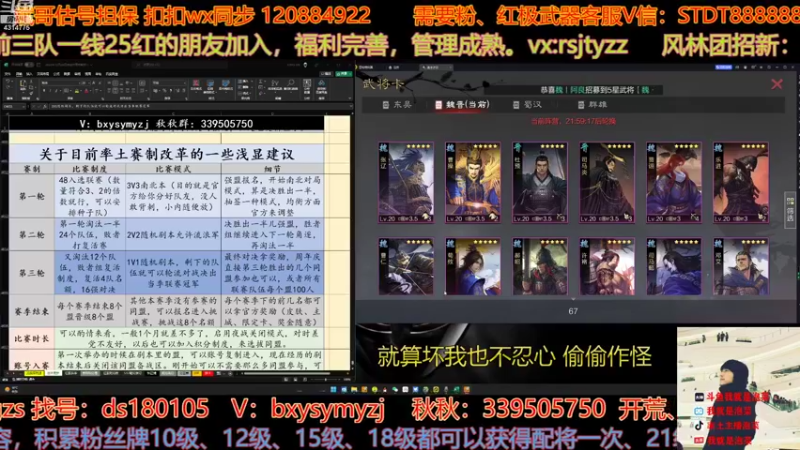Screen dimensions: 800x450
Task: Select the 比赛时长 cell in spreadsheet
Action: click(32, 338)
